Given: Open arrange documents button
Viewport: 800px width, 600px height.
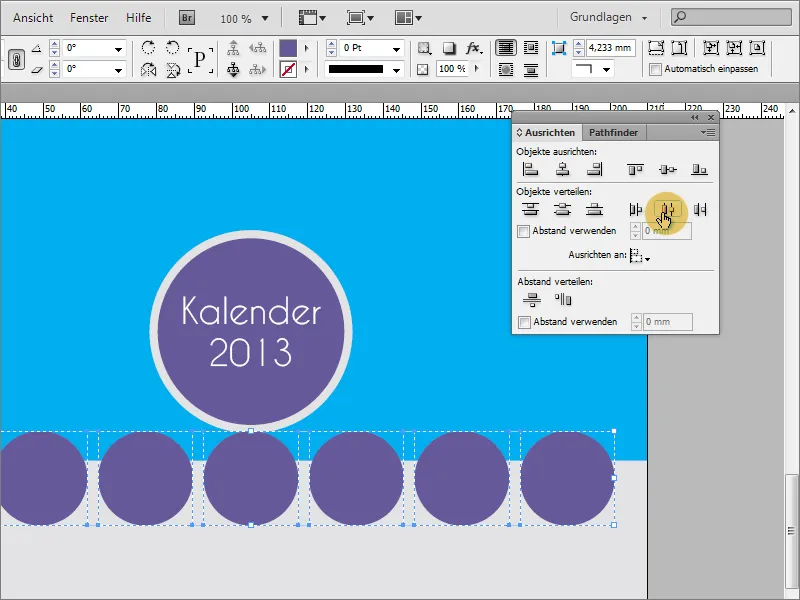Looking at the screenshot, I should coord(408,18).
